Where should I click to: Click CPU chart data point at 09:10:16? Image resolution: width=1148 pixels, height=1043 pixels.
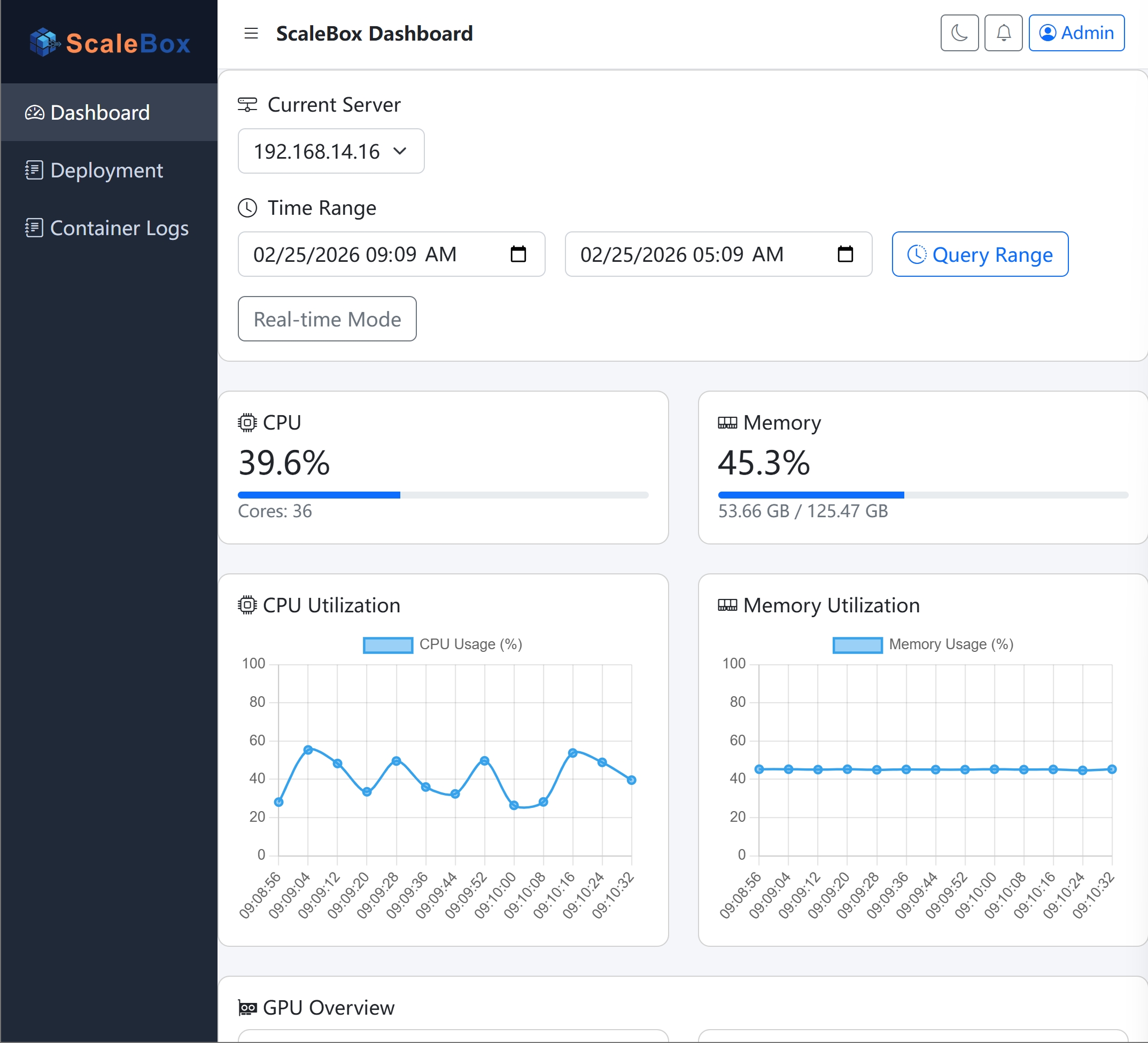click(573, 753)
